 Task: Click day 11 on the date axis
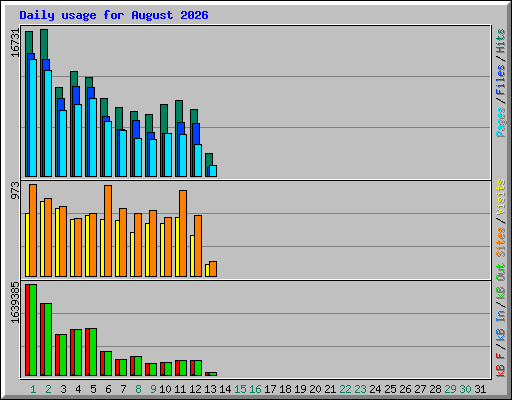[x=180, y=389]
